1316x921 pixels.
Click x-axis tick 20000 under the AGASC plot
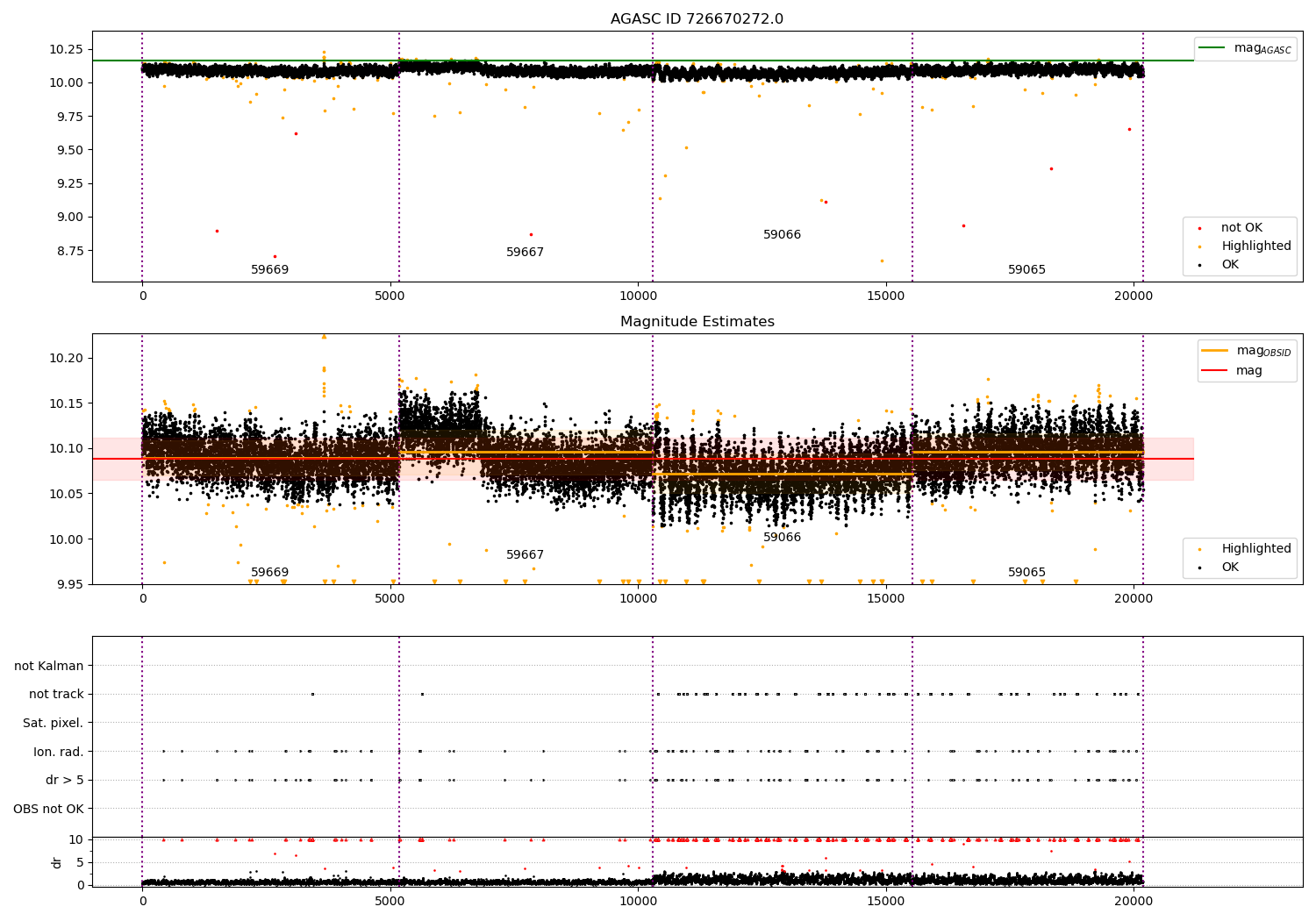1134,296
